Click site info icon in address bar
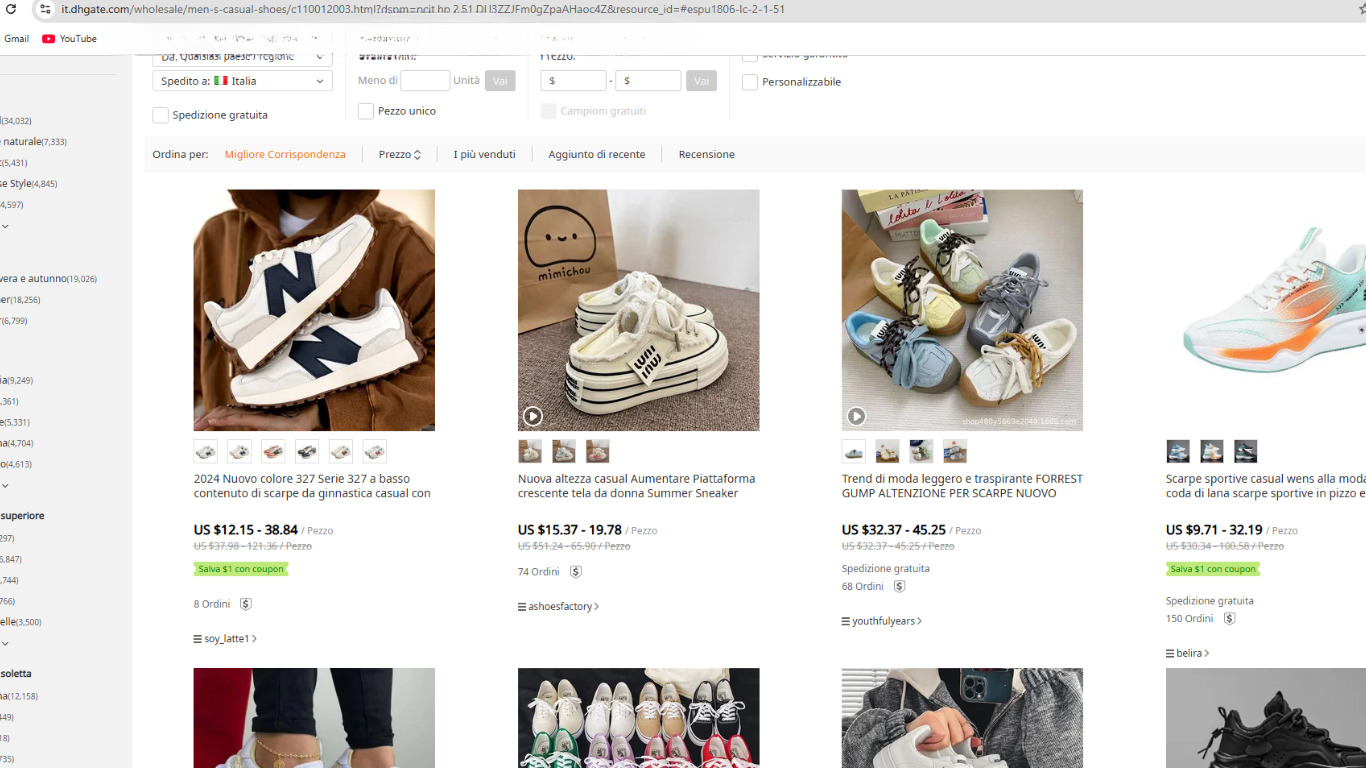 (x=44, y=9)
